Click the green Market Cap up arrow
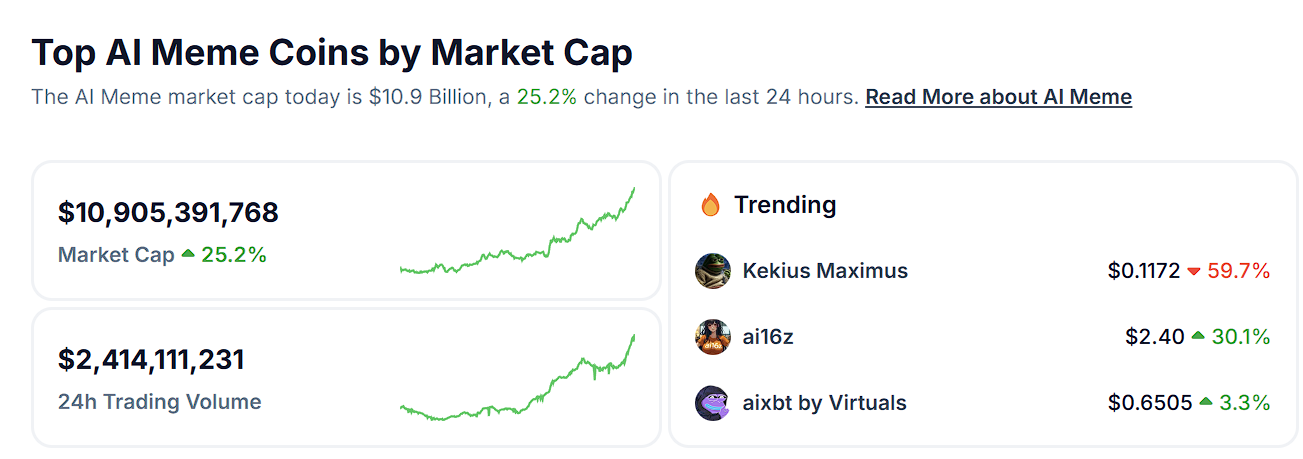The height and width of the screenshot is (459, 1303). [x=188, y=255]
